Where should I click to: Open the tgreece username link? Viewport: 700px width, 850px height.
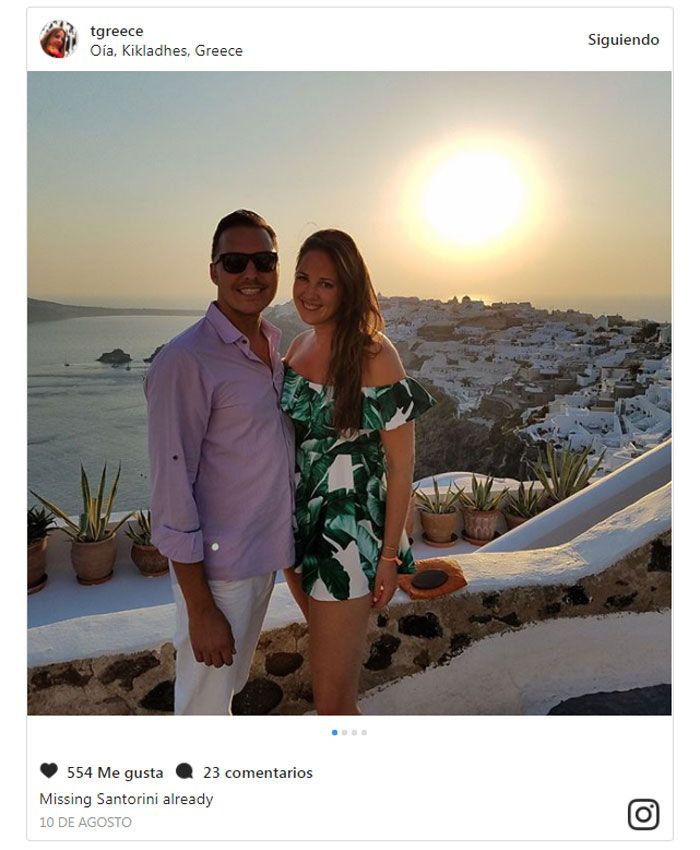click(x=117, y=31)
